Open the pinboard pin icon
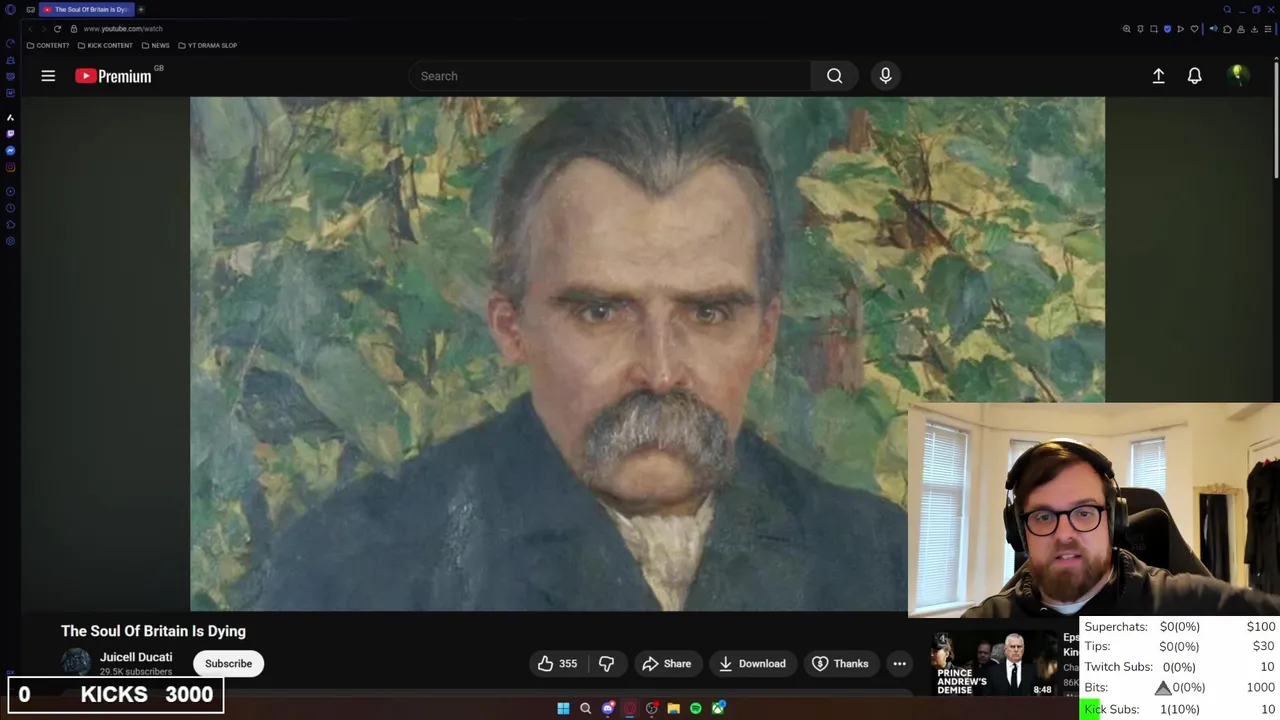The height and width of the screenshot is (720, 1280). coord(1140,29)
